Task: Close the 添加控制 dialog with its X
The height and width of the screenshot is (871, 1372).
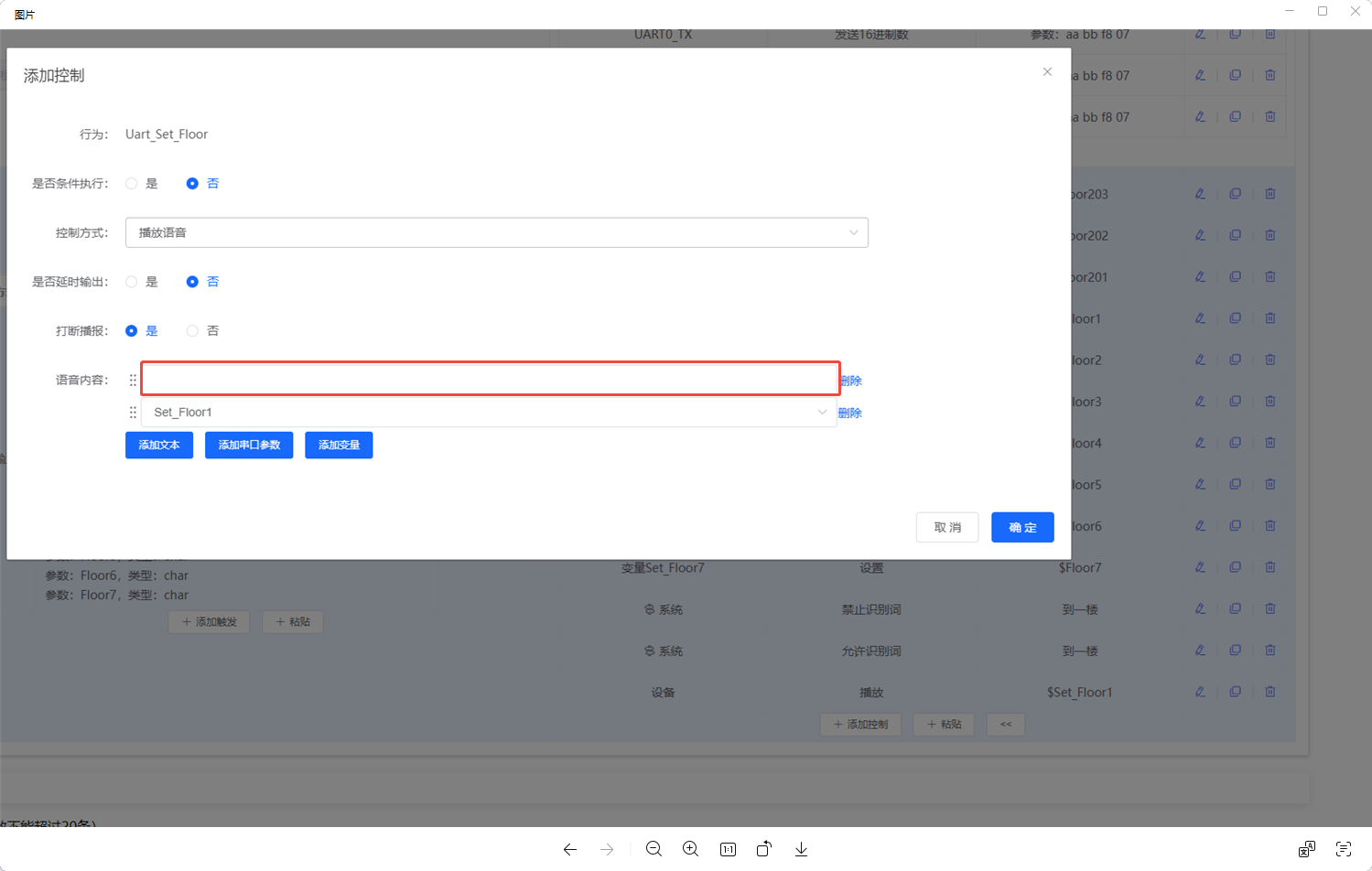Action: (x=1047, y=72)
